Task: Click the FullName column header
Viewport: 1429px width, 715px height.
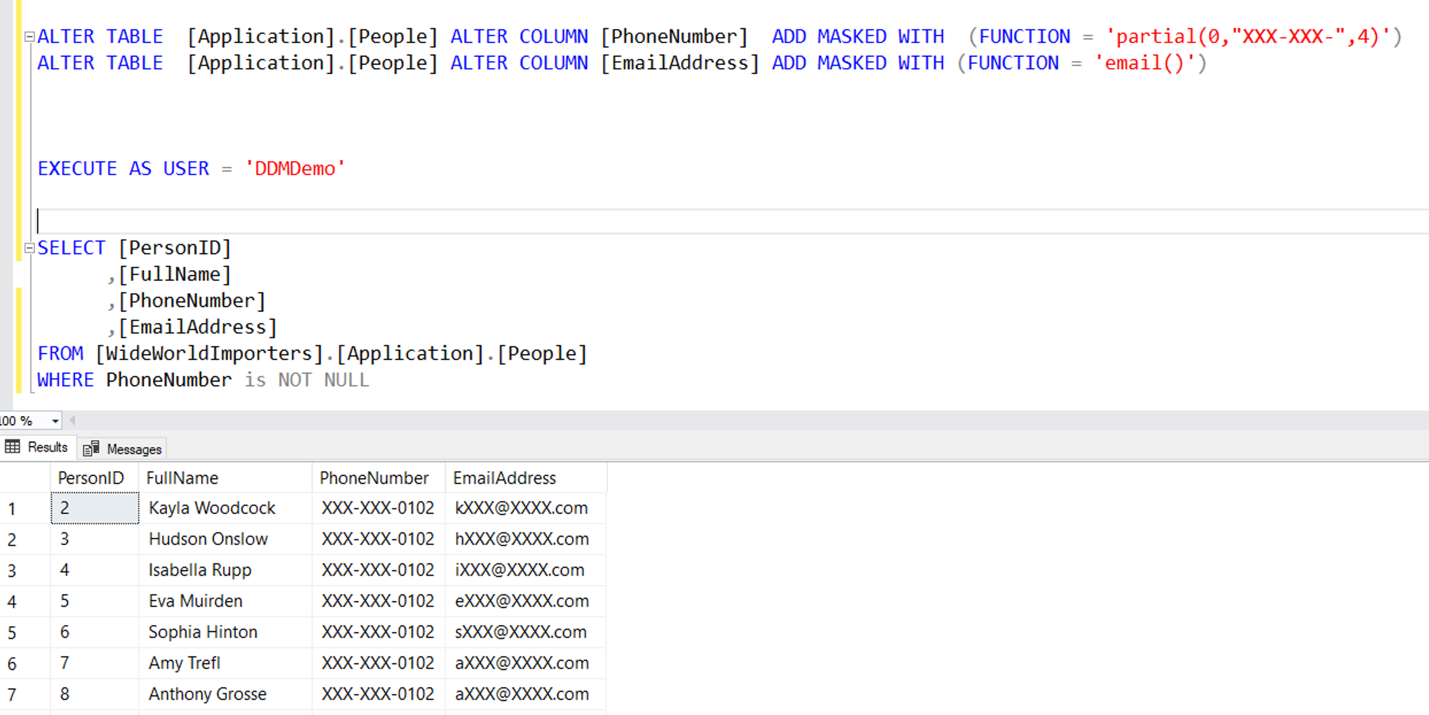Action: pos(182,477)
